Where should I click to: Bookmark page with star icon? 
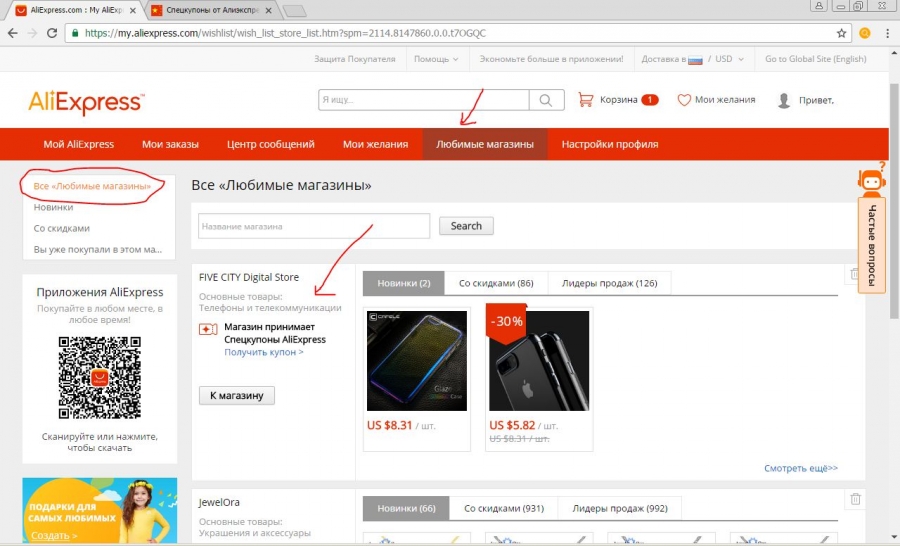coord(841,33)
